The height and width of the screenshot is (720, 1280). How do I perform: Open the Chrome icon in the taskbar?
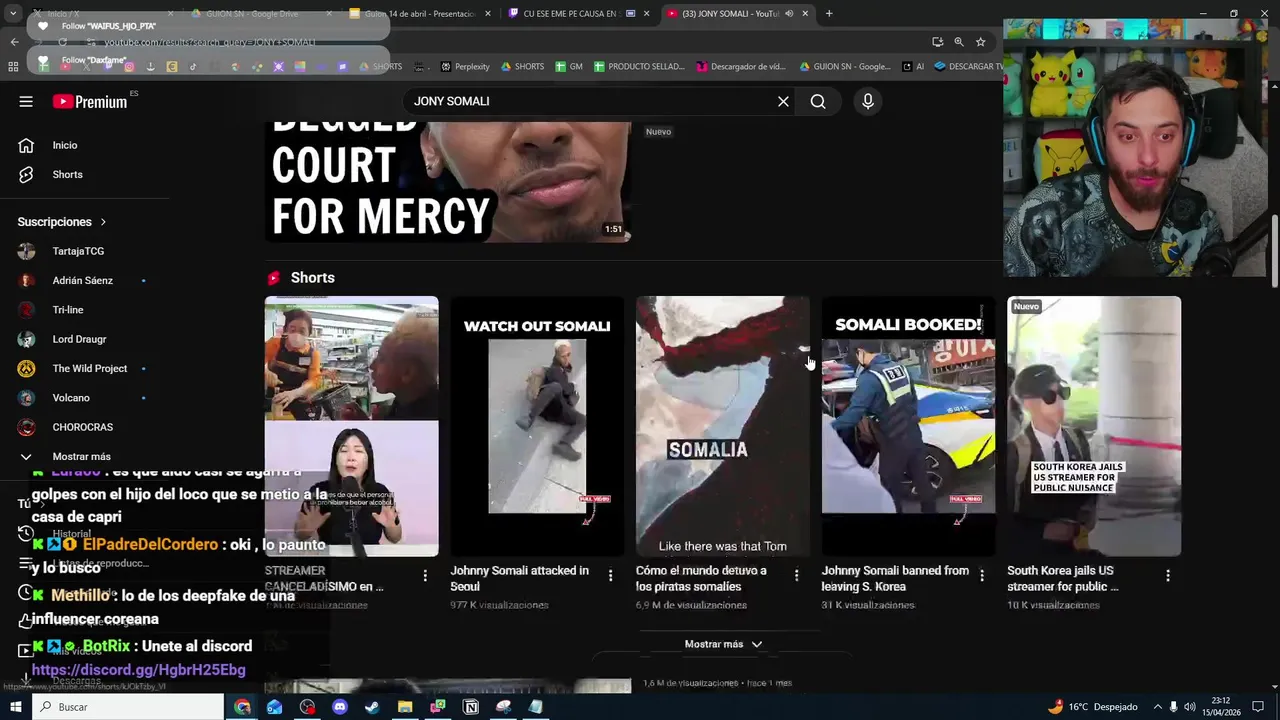click(242, 707)
